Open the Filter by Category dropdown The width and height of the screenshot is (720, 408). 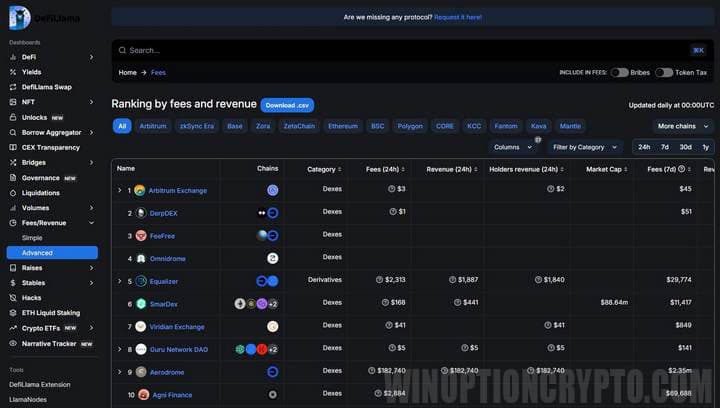(582, 147)
